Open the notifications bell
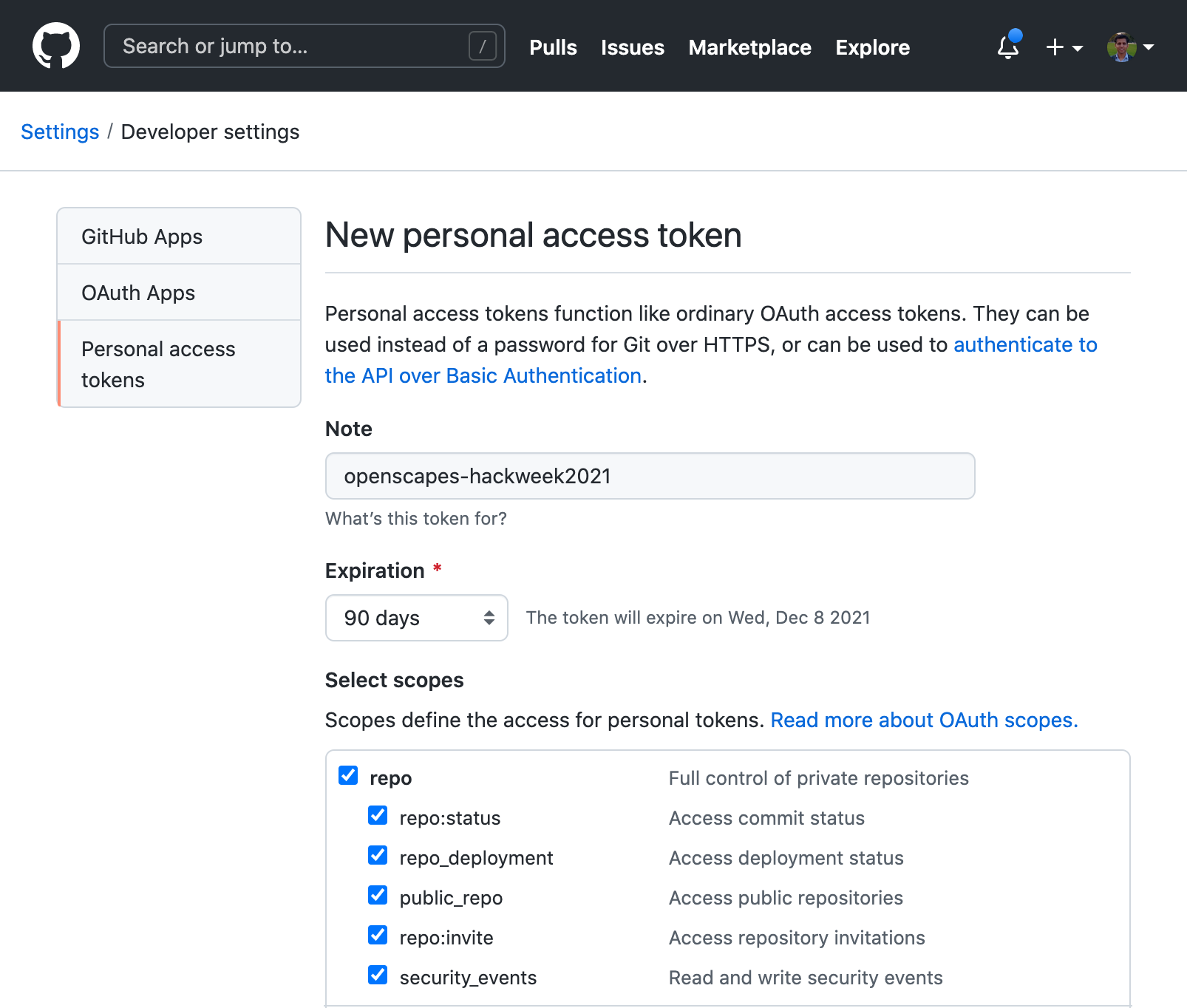This screenshot has width=1187, height=1008. [1008, 47]
